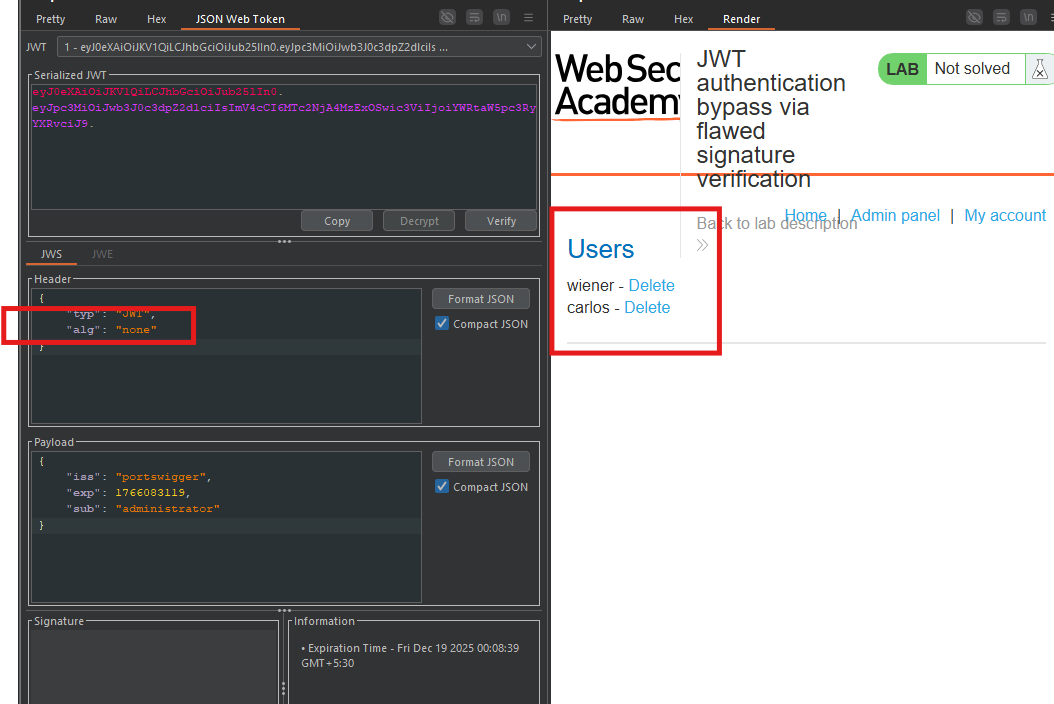Click into the Header JSON editor
The image size is (1054, 704).
pyautogui.click(x=226, y=356)
